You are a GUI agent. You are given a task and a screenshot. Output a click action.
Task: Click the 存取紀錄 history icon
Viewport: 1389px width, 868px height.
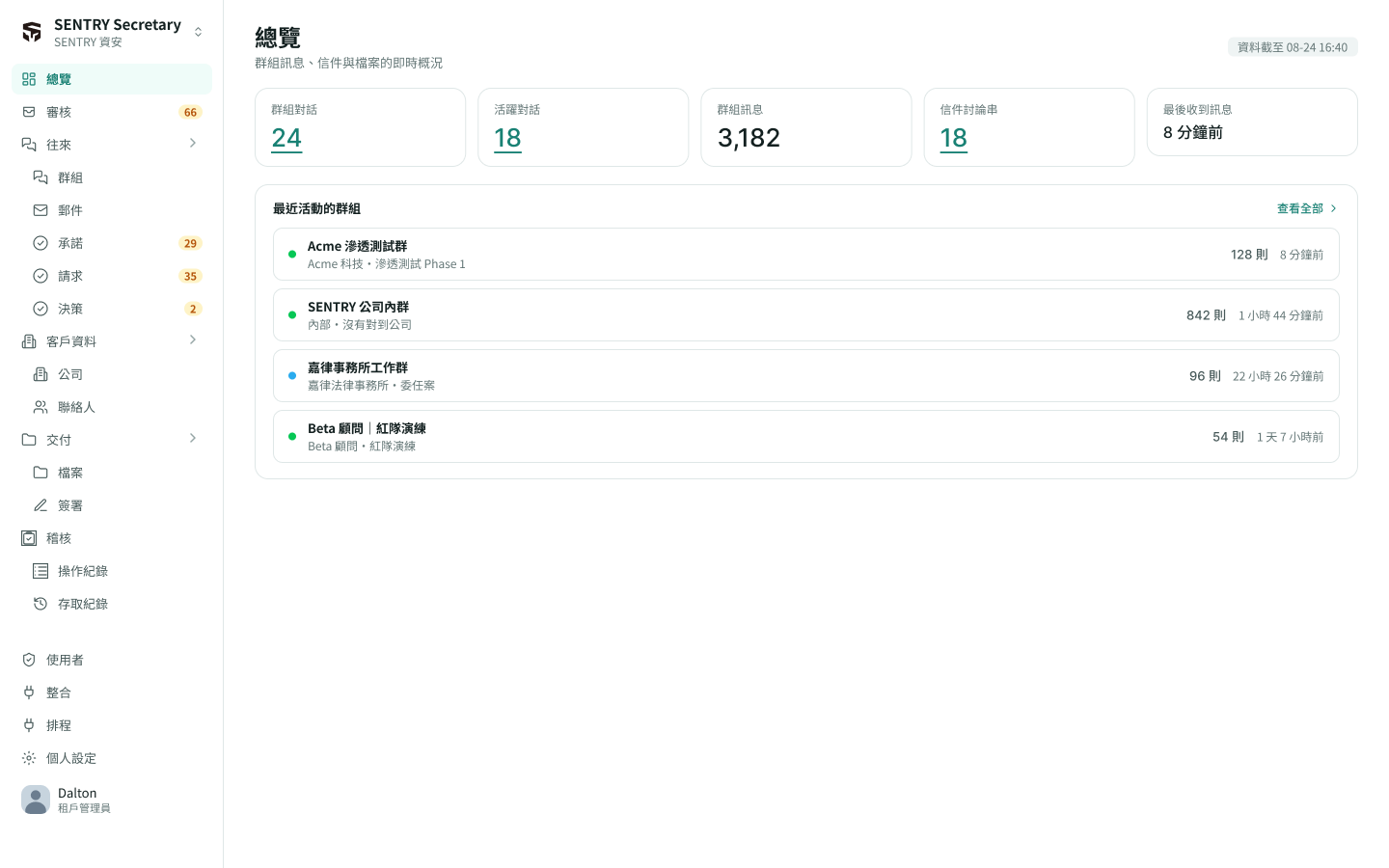[x=41, y=604]
